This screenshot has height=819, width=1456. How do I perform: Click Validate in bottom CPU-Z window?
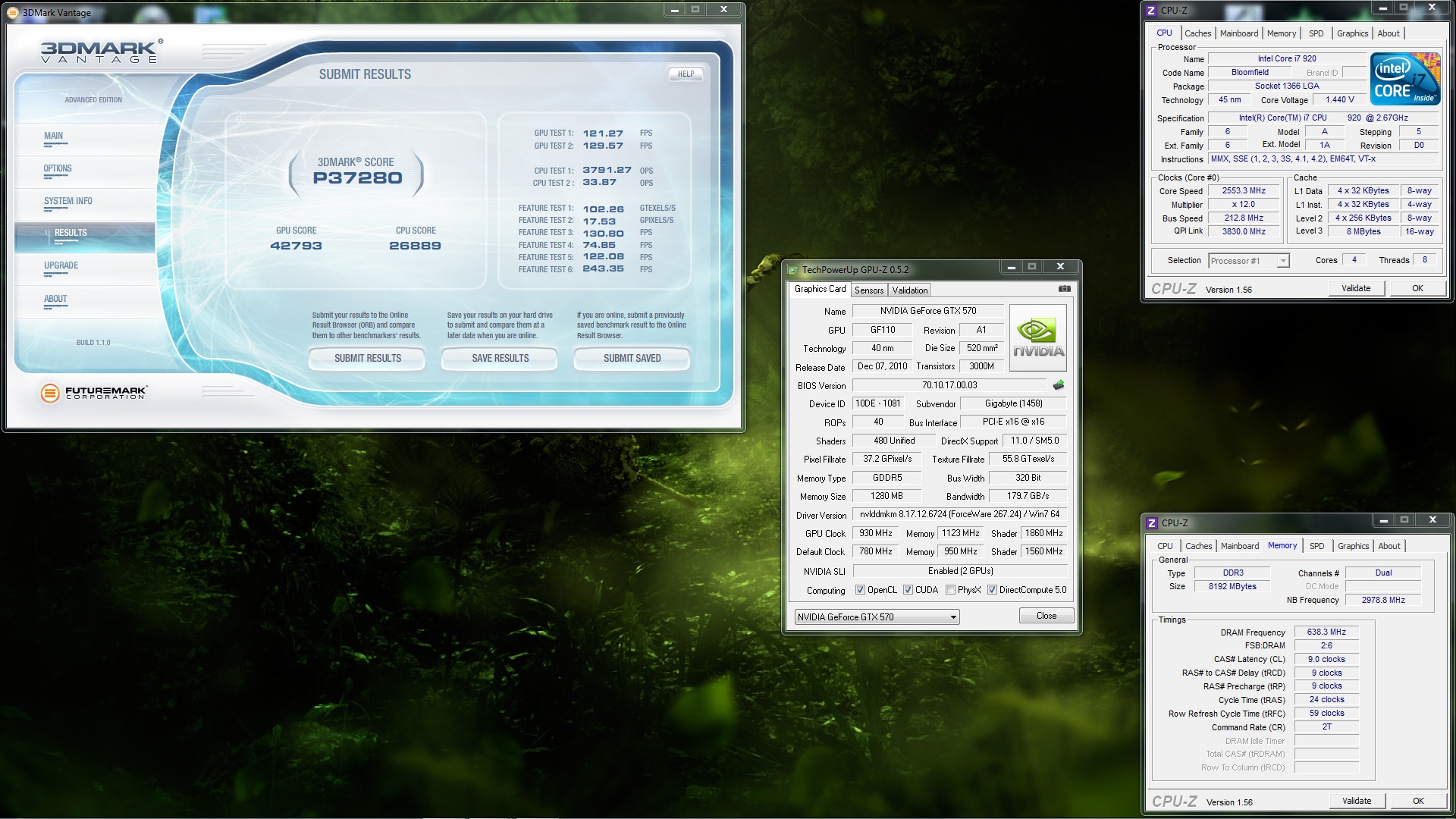click(x=1357, y=801)
